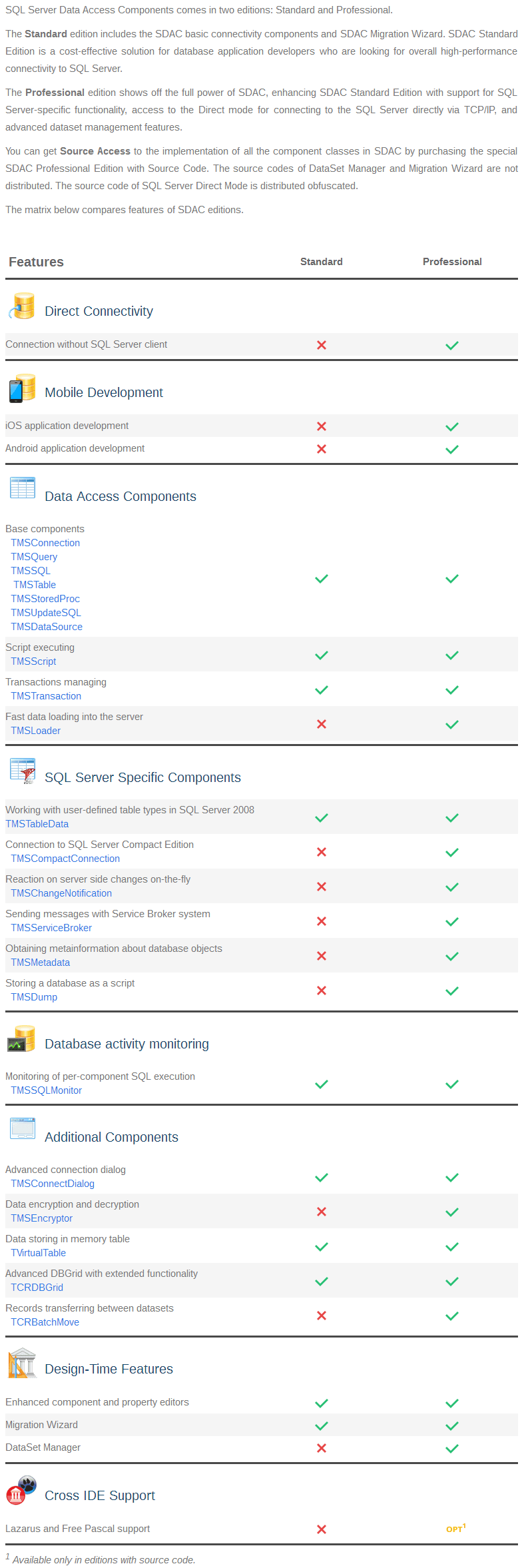The height and width of the screenshot is (1568, 524).
Task: Open the TMSSQLMonitor link
Action: coord(46,1090)
